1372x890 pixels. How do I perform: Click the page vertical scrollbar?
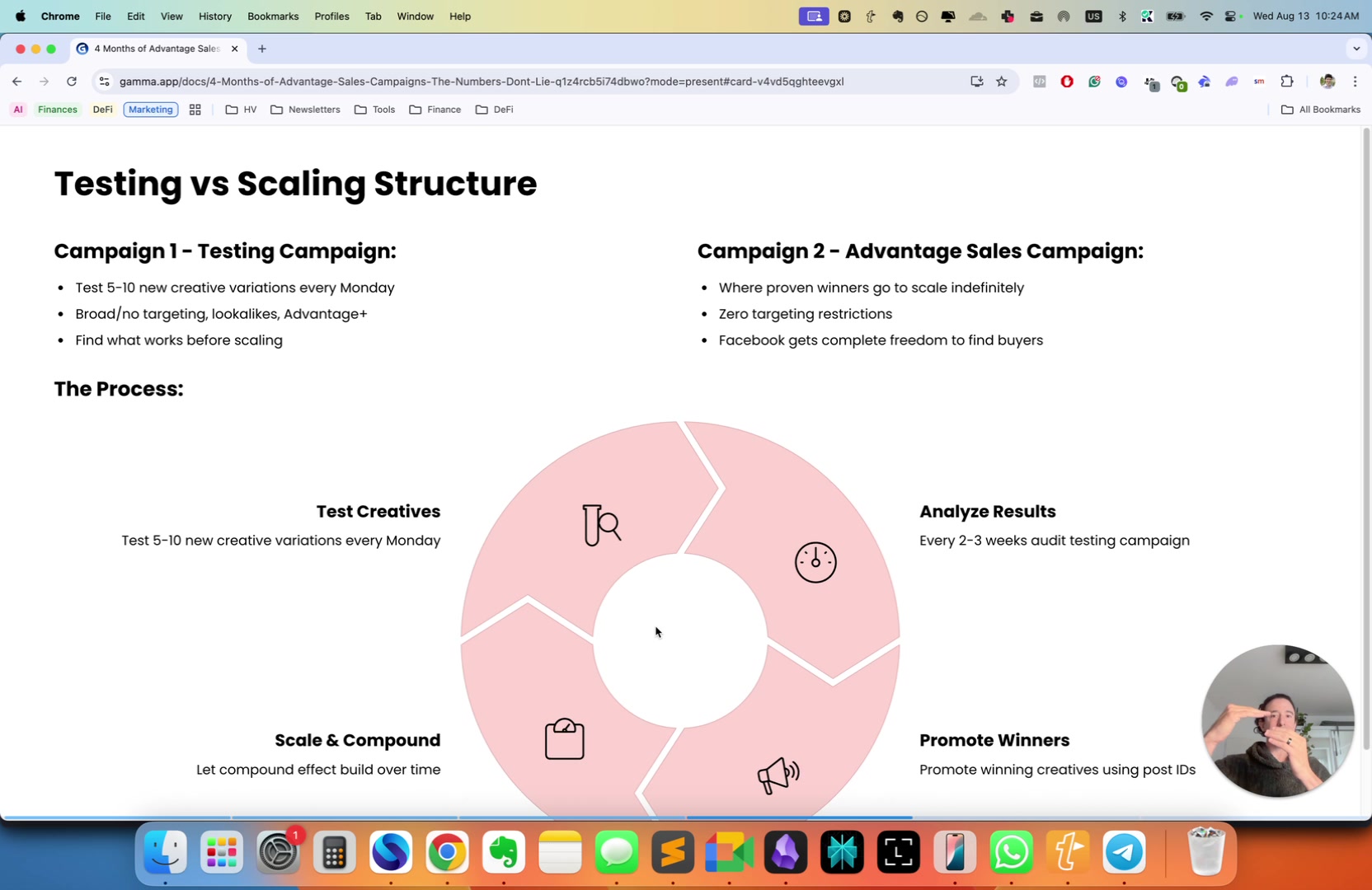(1366, 438)
